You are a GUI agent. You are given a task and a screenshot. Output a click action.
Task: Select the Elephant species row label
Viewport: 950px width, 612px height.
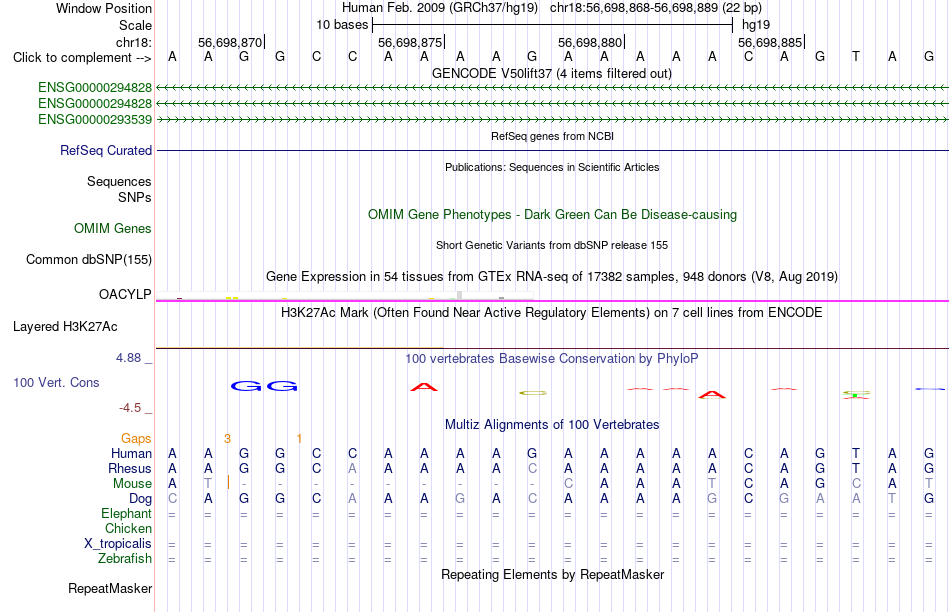126,513
